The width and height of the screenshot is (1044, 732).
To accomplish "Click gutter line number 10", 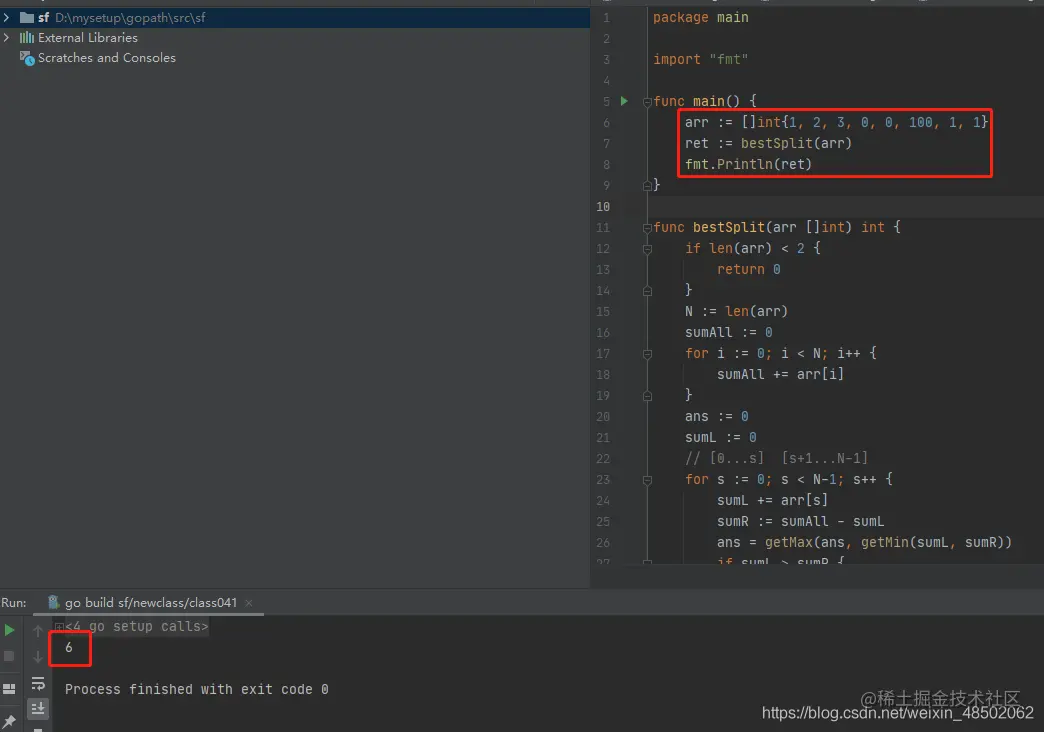I will [603, 206].
